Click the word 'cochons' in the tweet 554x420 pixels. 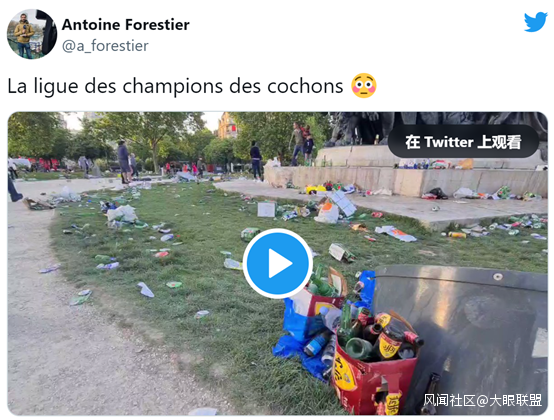click(x=305, y=86)
